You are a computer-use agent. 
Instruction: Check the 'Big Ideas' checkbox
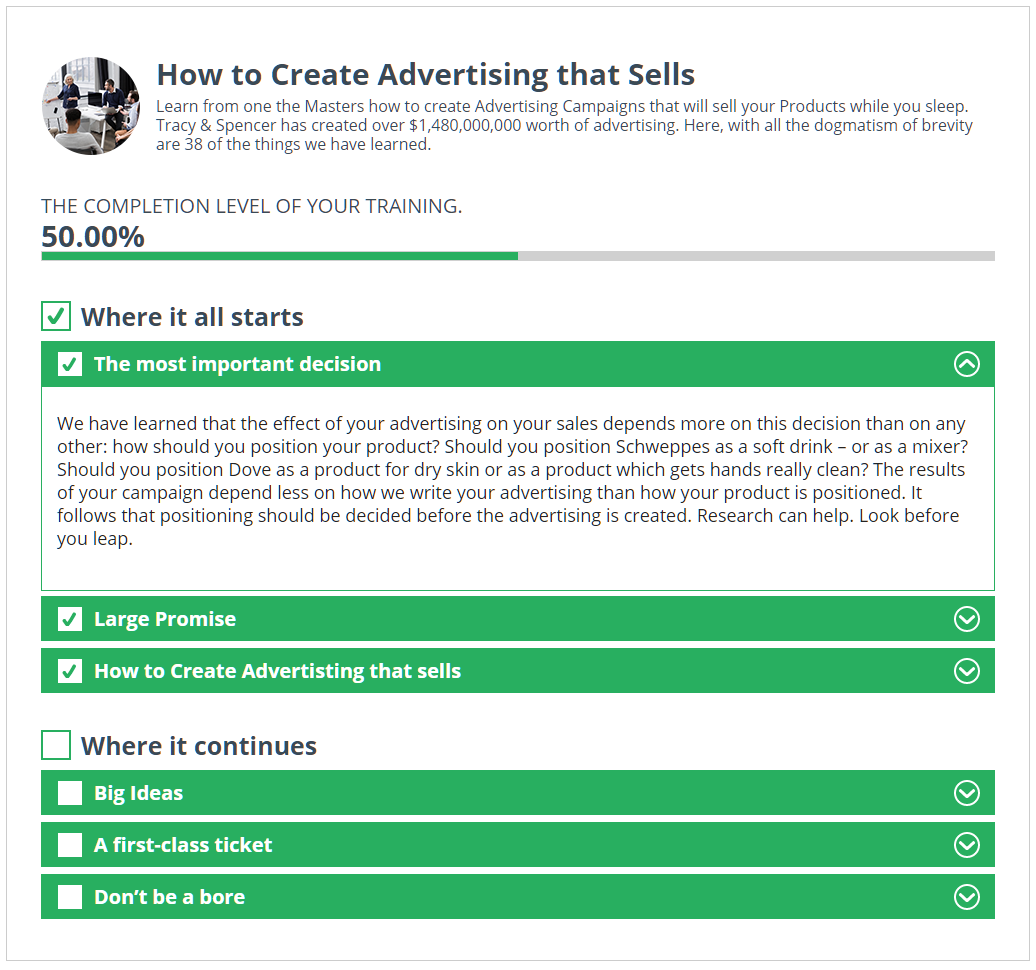click(70, 793)
